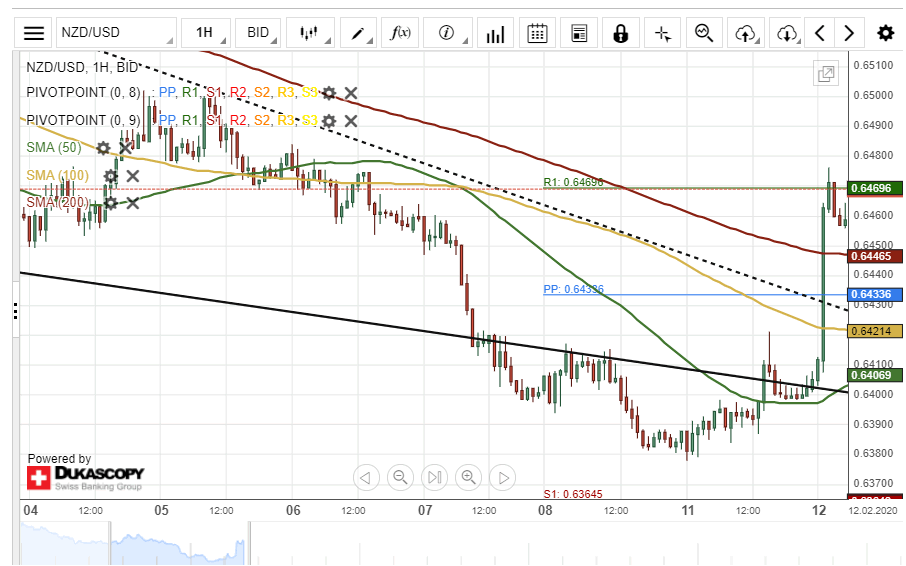
Task: Click the green 0.64696 price label
Action: 874,188
